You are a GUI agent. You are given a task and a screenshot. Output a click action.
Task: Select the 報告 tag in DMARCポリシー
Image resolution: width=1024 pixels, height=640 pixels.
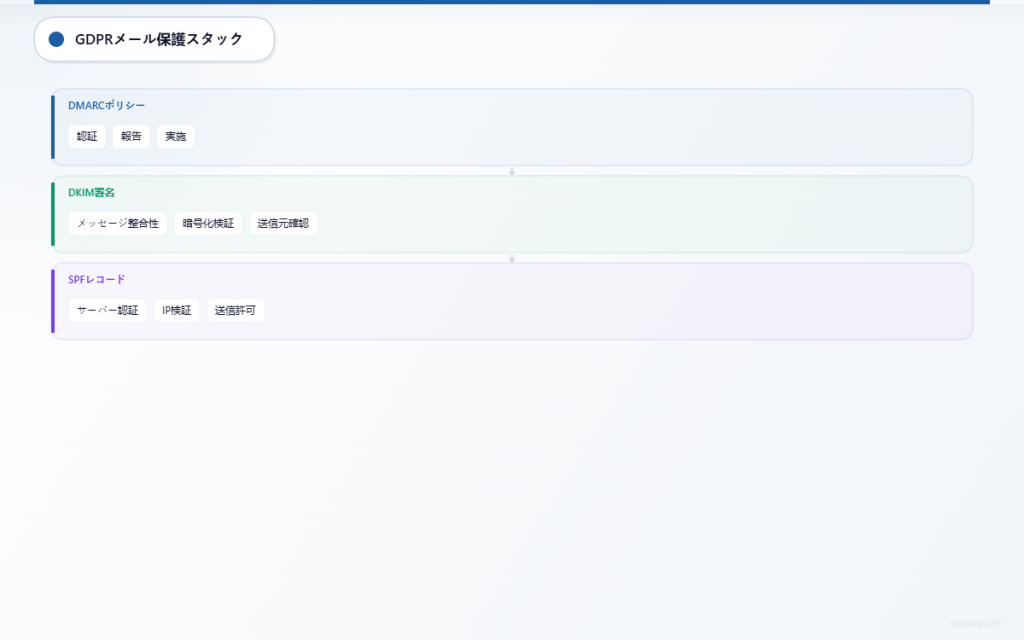(x=131, y=136)
